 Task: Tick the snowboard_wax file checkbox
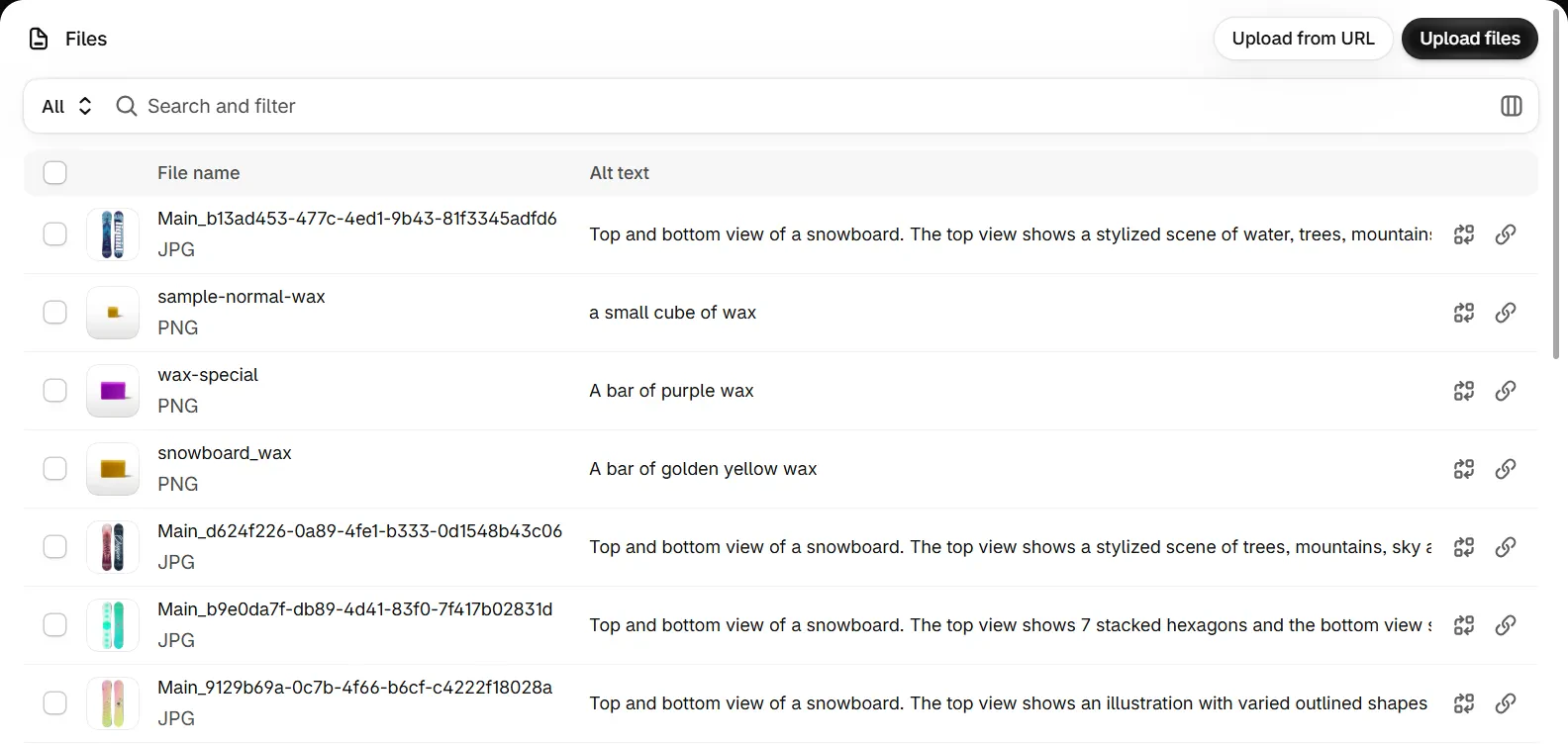[x=55, y=469]
